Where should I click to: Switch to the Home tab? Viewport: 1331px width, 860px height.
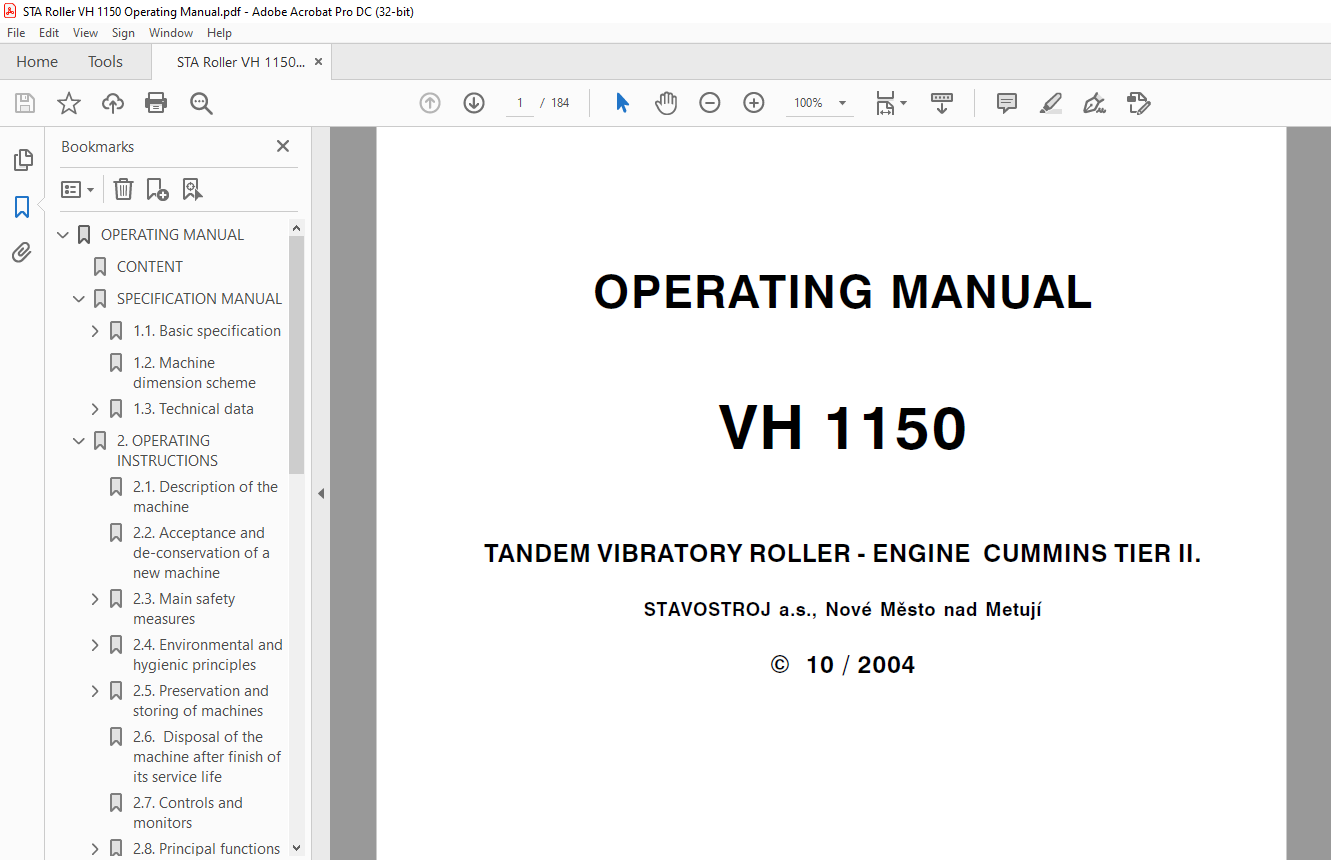click(37, 62)
